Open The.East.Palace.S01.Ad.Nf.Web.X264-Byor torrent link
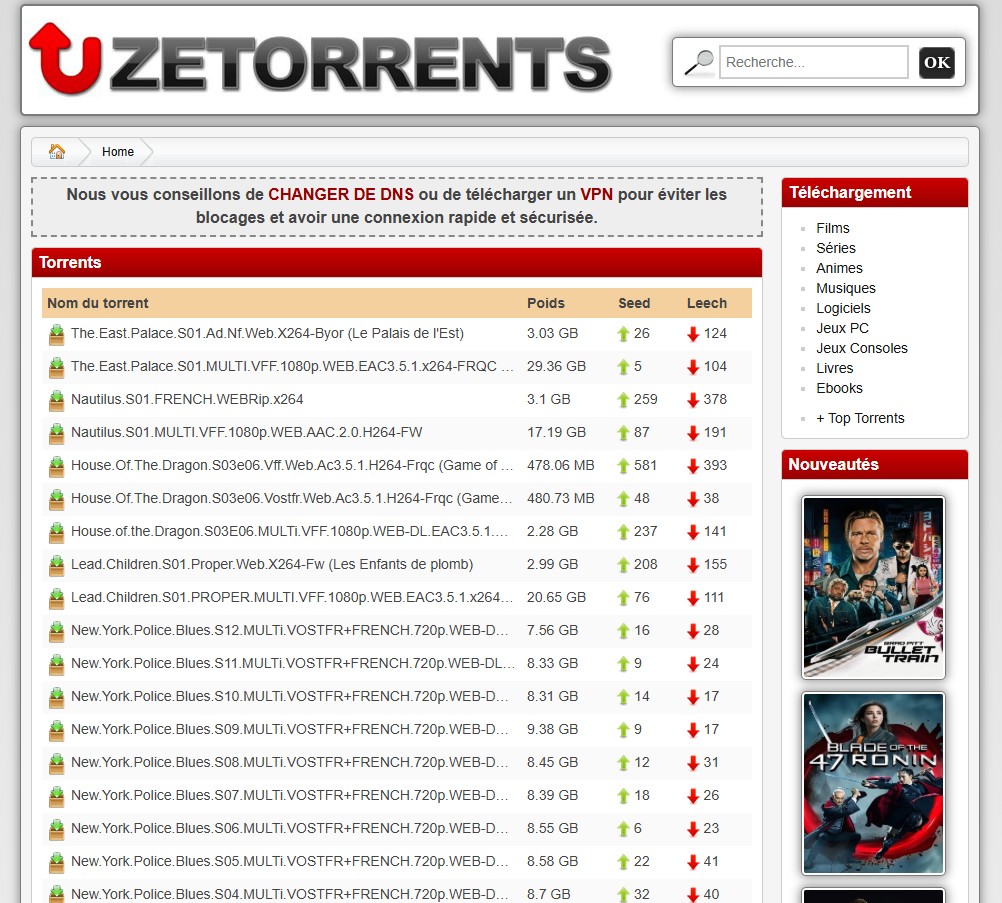This screenshot has height=903, width=1002. click(x=267, y=333)
